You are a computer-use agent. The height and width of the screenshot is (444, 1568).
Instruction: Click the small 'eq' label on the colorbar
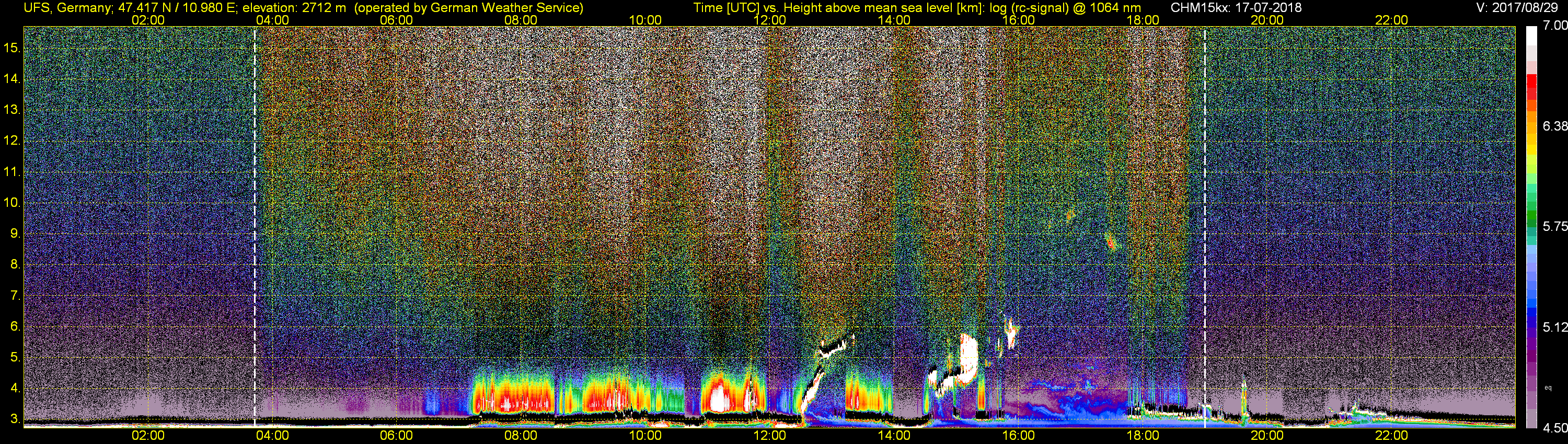pos(1548,388)
